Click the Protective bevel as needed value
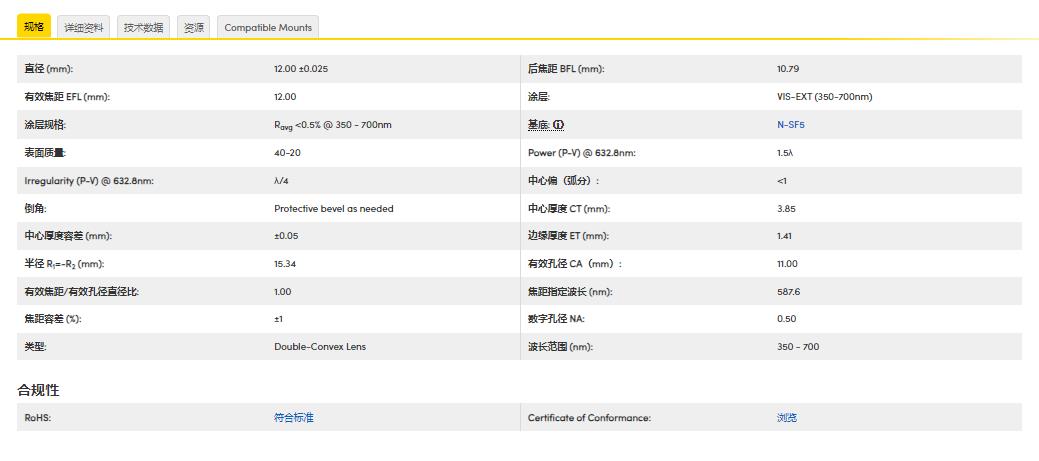Viewport: 1039px width, 461px height. click(334, 209)
